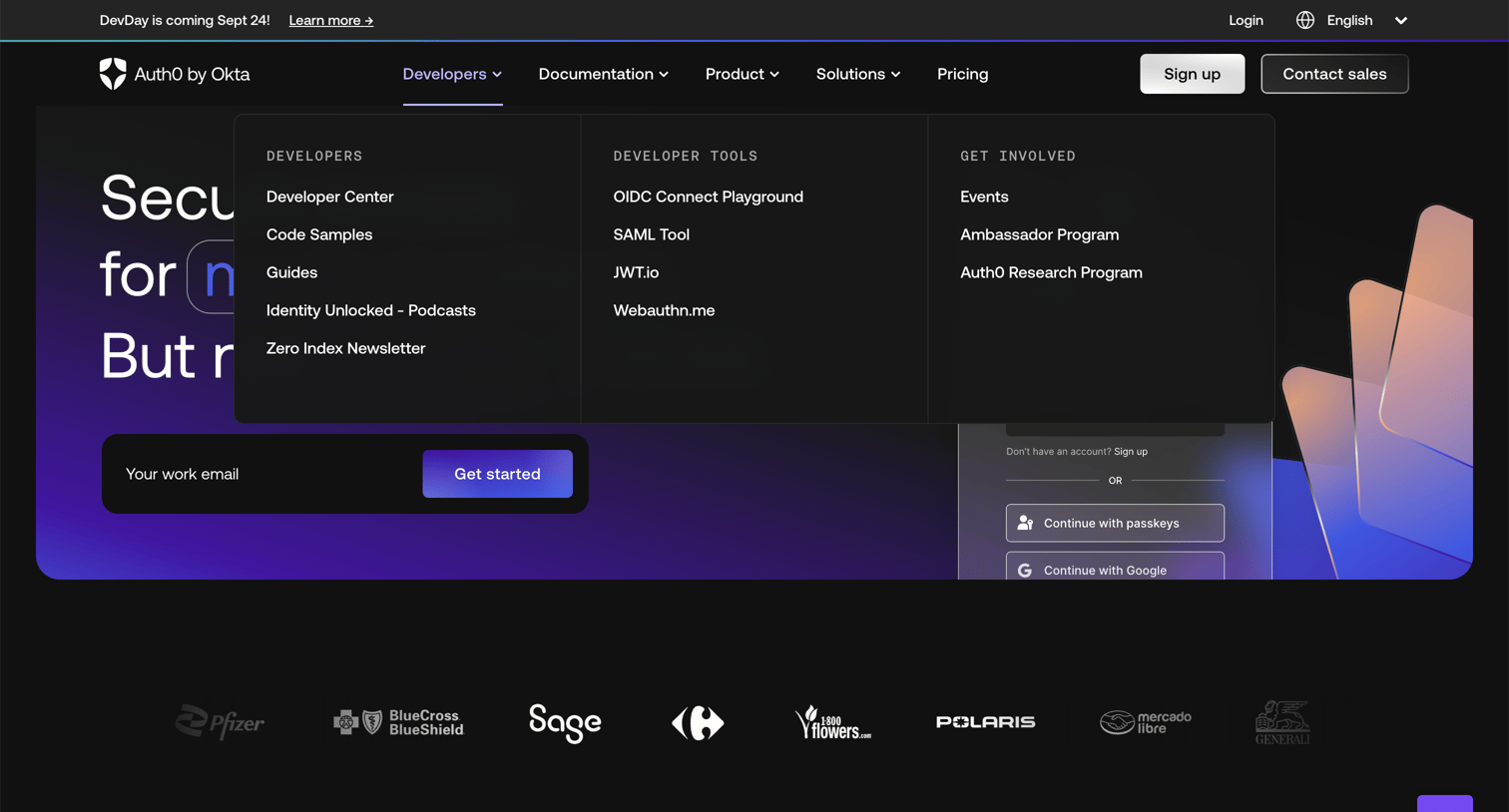Click the Polaris logo
The height and width of the screenshot is (812, 1509).
[x=986, y=722]
